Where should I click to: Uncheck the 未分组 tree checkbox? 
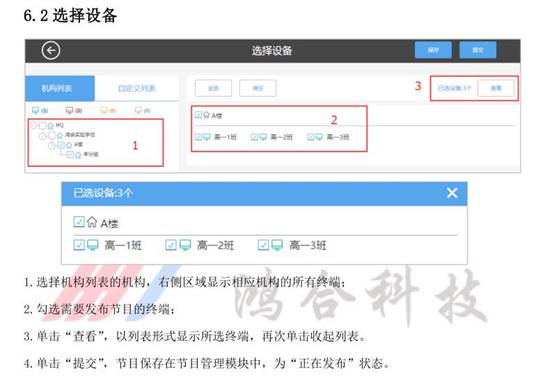[x=70, y=154]
